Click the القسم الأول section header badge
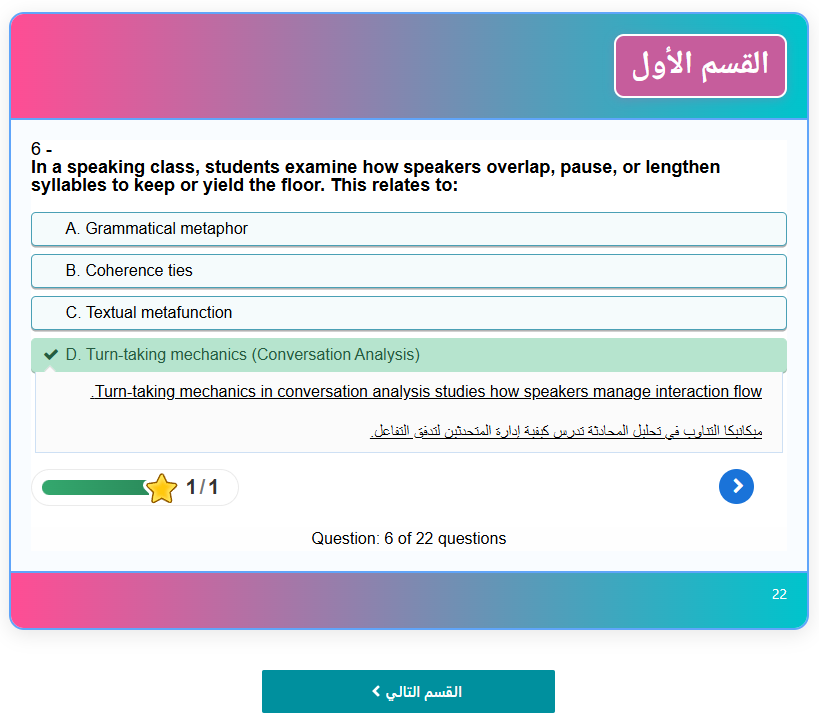This screenshot has height=720, width=819. [x=700, y=65]
